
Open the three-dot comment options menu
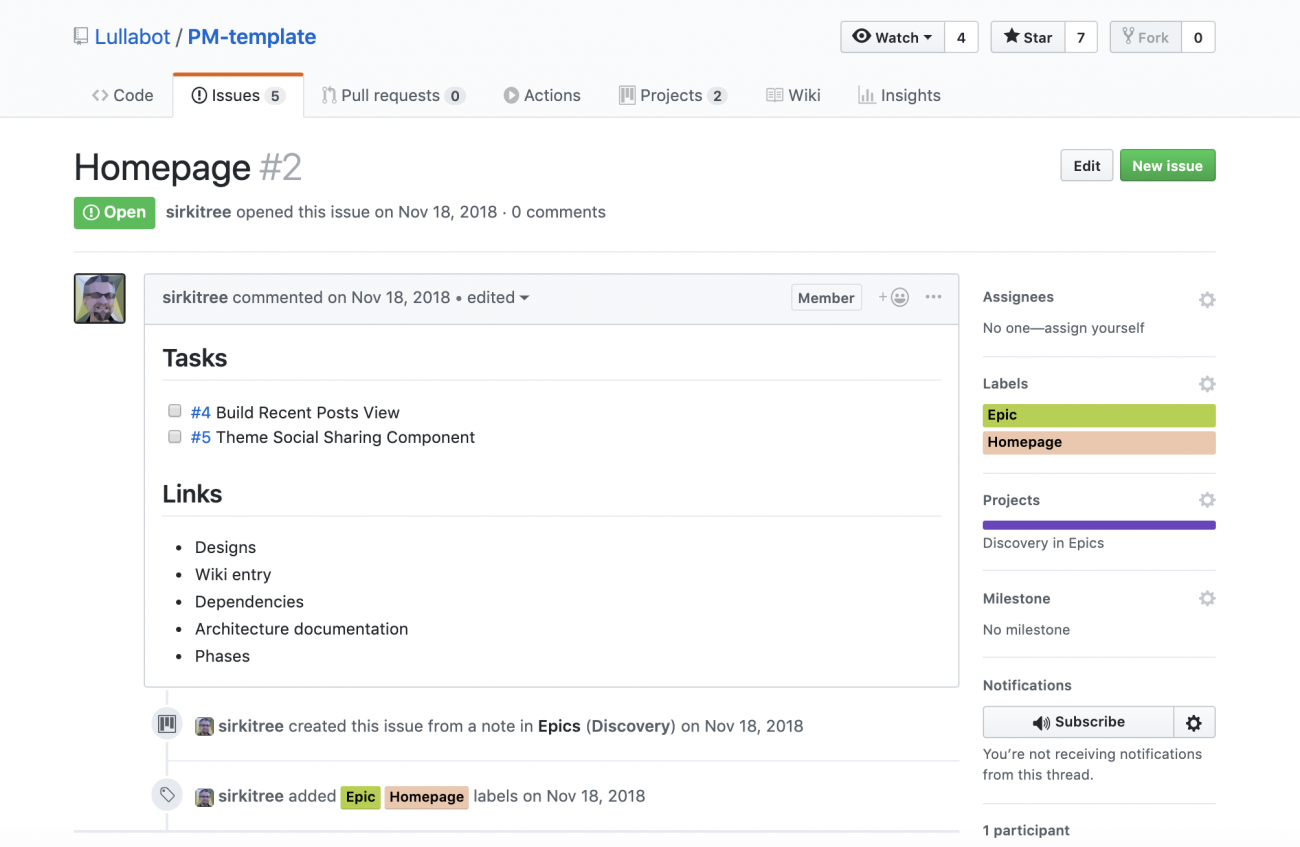933,297
